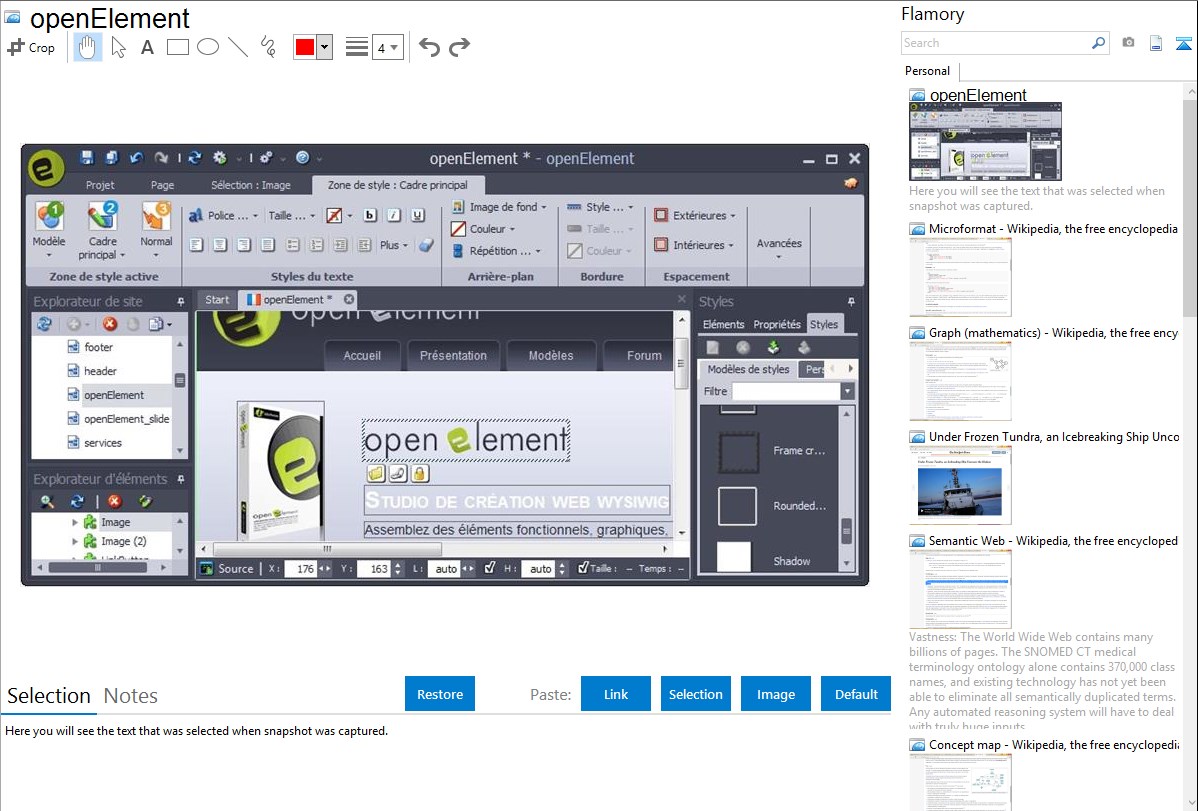This screenshot has width=1198, height=811.
Task: Select the text annotation tool A
Action: pyautogui.click(x=147, y=47)
